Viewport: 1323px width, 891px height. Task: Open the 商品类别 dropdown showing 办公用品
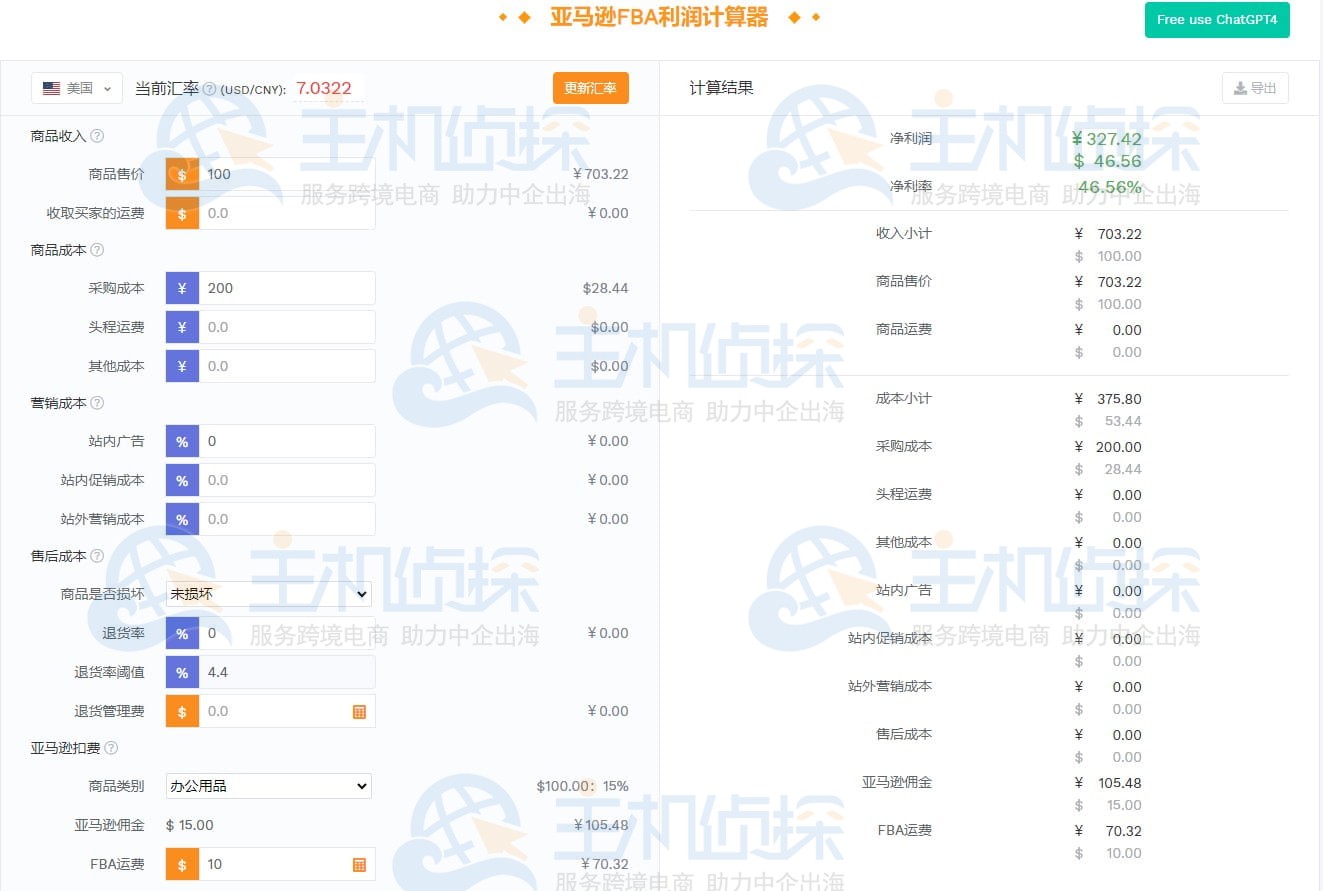[268, 786]
